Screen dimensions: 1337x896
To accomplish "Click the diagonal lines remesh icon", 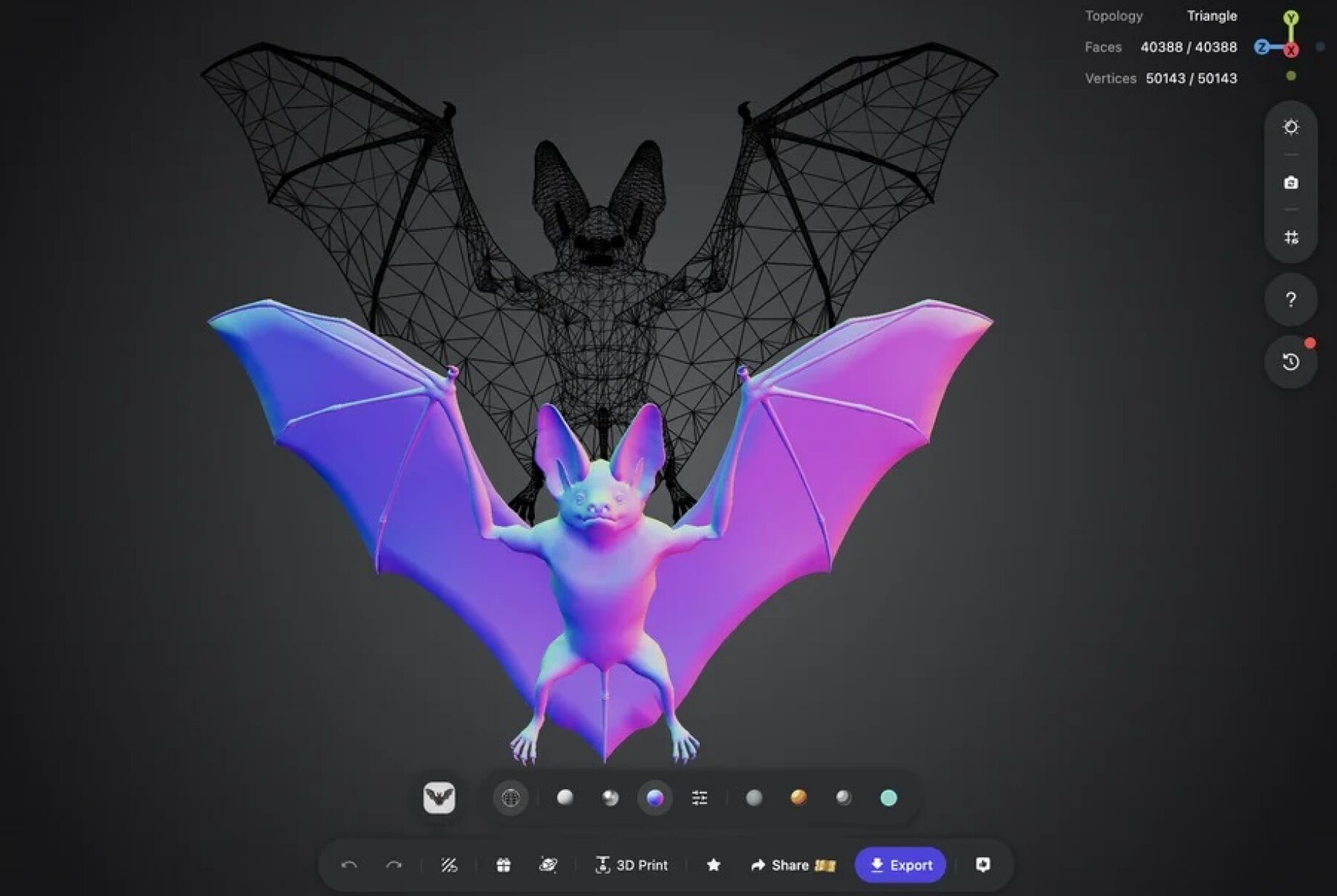I will [448, 865].
